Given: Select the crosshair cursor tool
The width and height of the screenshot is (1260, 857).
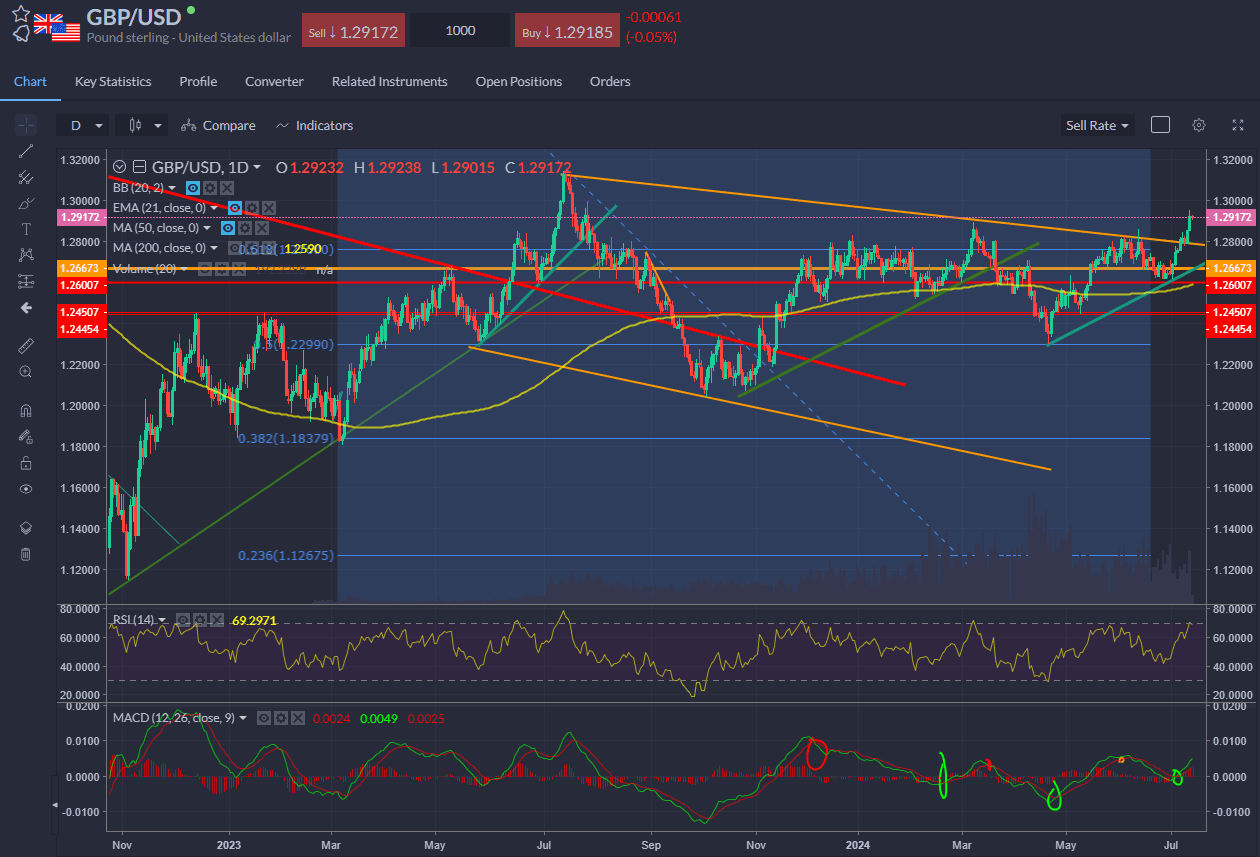Looking at the screenshot, I should pyautogui.click(x=26, y=125).
